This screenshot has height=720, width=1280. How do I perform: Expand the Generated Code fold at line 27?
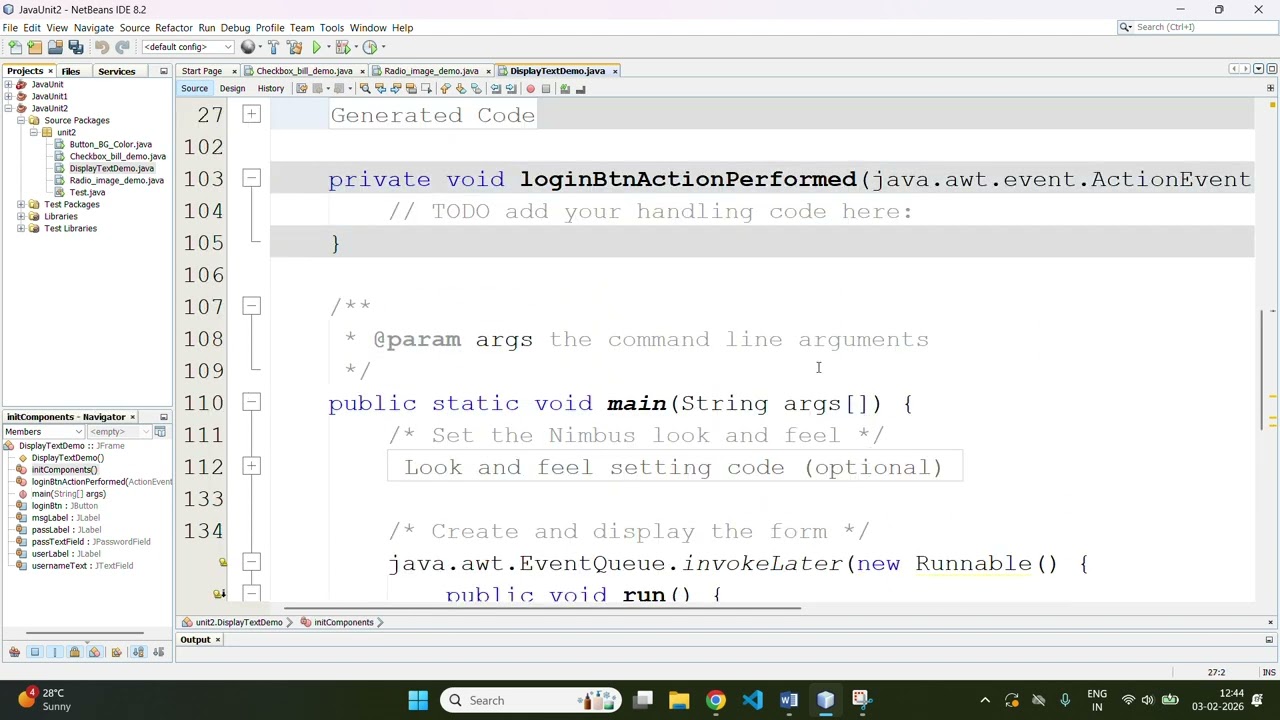pos(252,115)
